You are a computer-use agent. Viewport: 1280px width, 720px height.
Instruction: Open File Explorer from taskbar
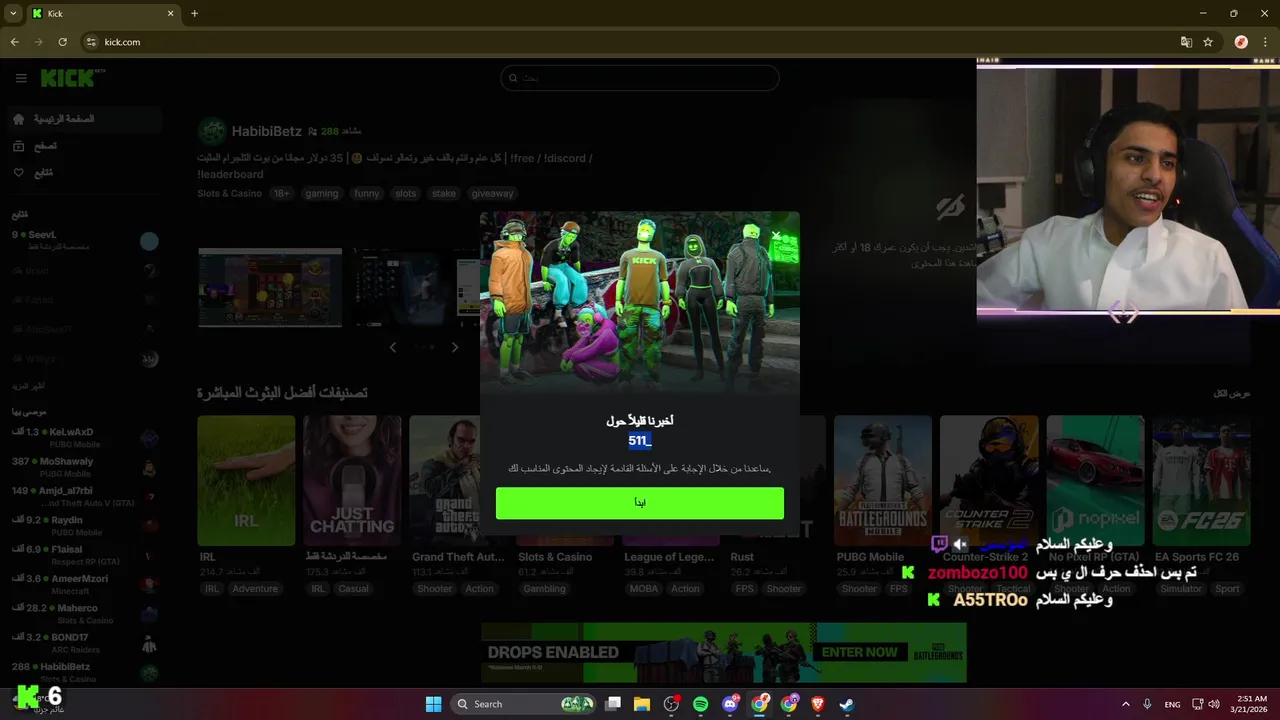tap(642, 704)
